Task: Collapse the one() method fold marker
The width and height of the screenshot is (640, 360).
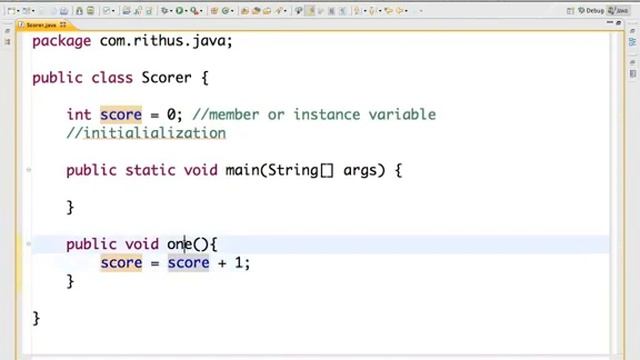Action: (29, 244)
